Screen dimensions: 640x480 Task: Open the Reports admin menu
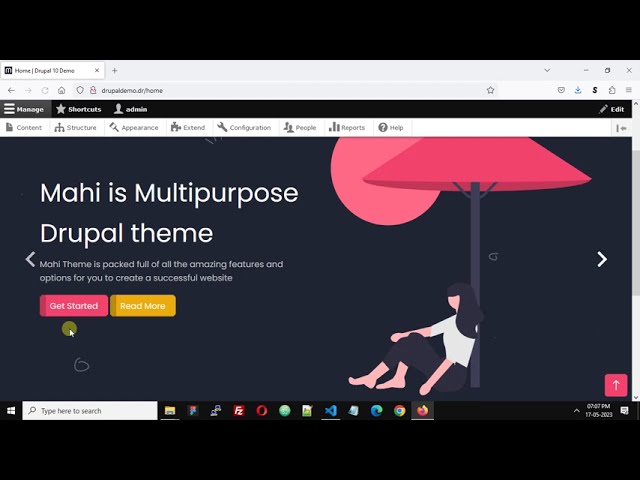[x=347, y=128]
